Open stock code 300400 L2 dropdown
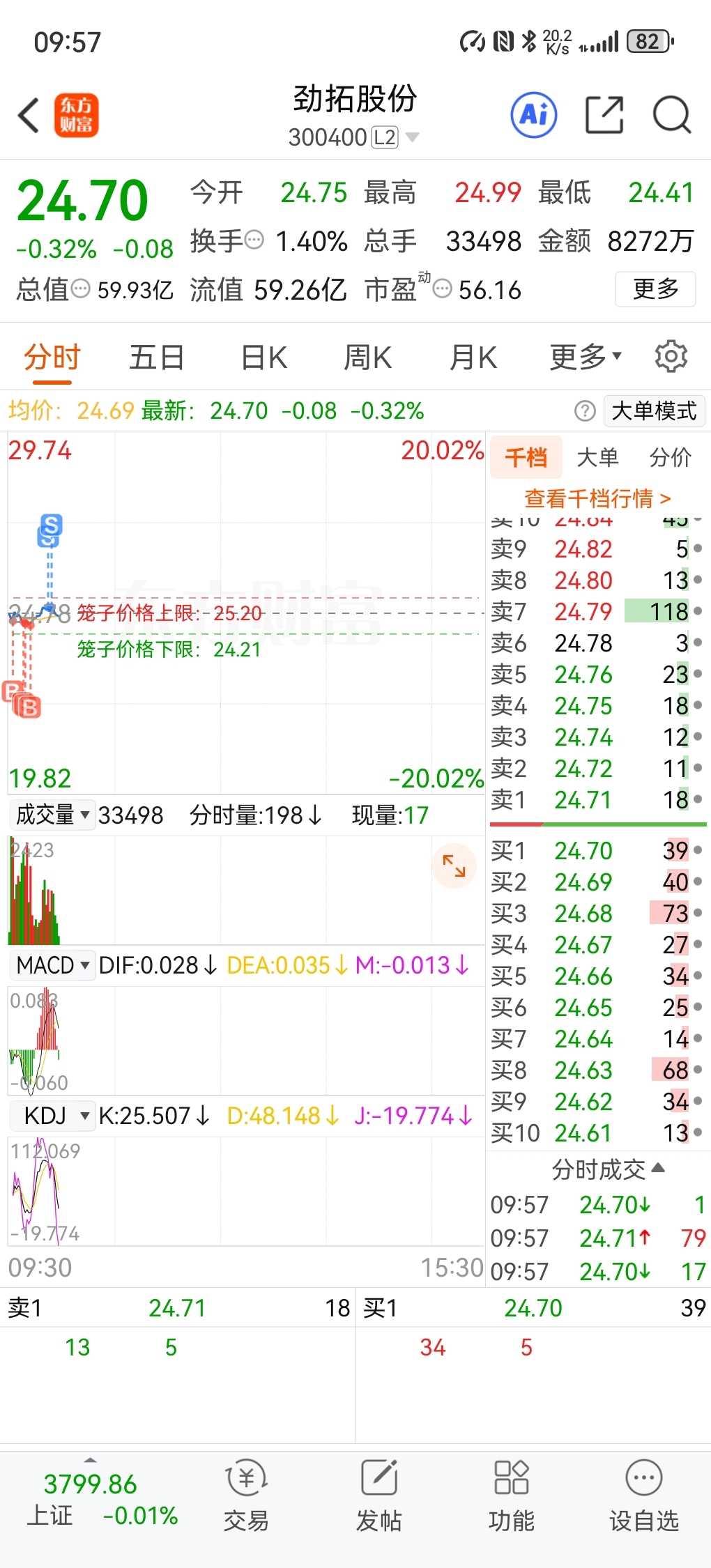Viewport: 711px width, 1568px height. (x=353, y=137)
